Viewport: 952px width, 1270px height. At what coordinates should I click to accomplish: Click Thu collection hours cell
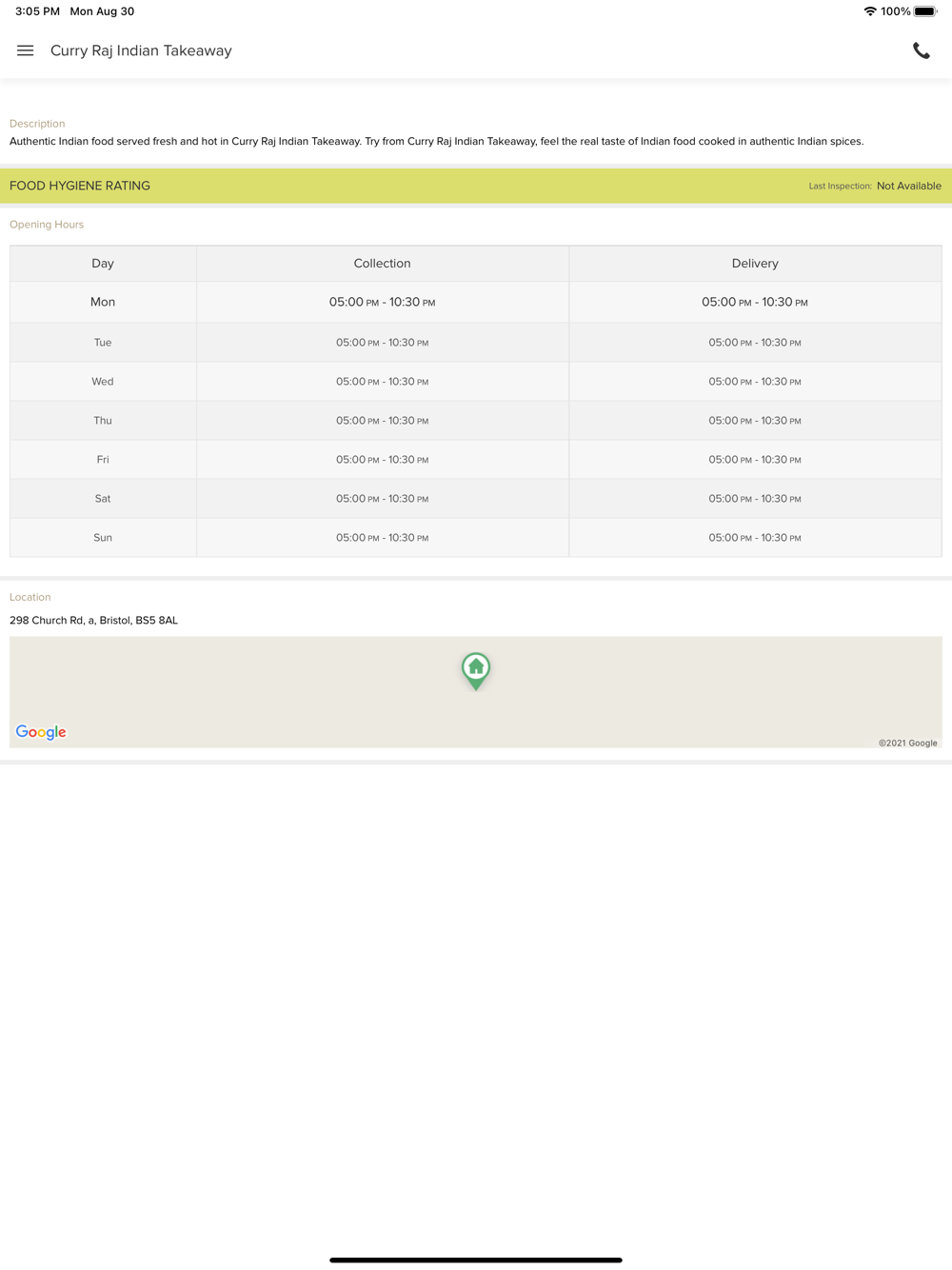click(383, 421)
